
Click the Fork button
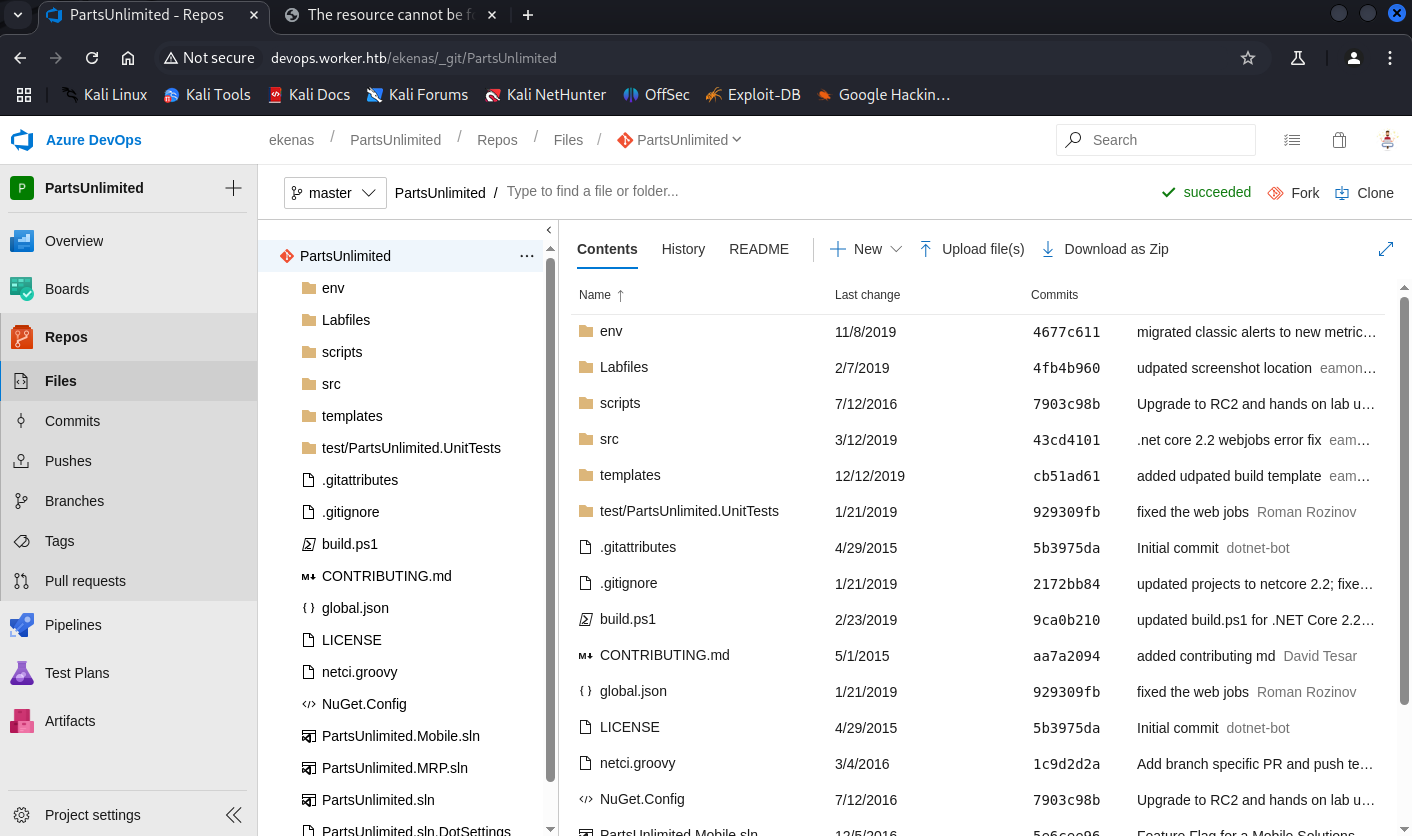pos(1293,193)
